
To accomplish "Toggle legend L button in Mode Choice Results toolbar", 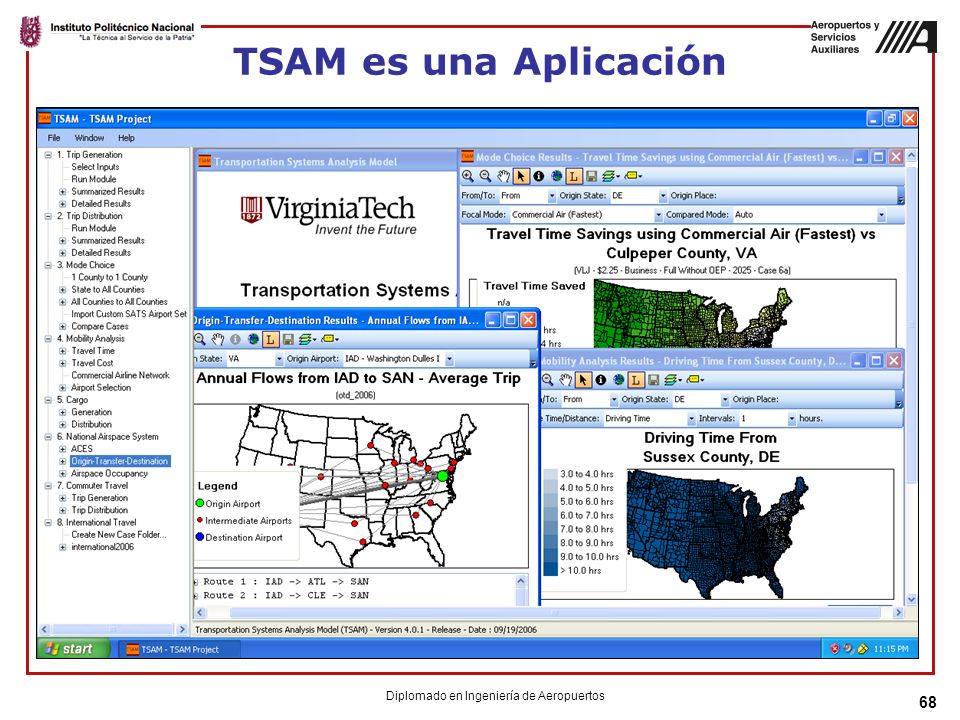I will (x=574, y=176).
